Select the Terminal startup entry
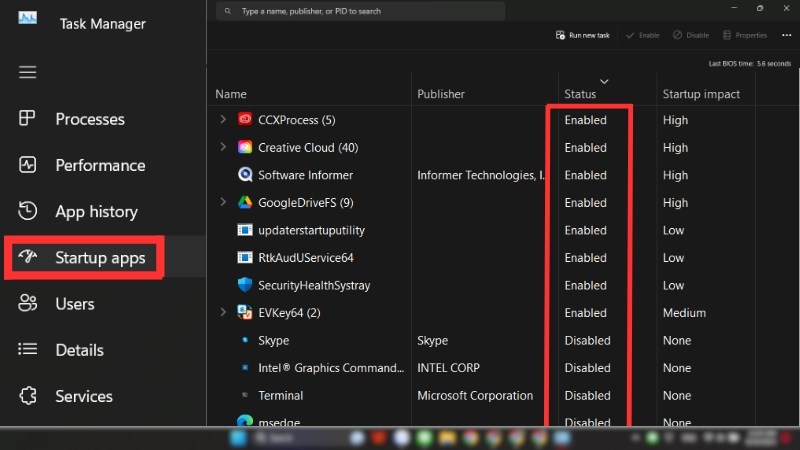Image resolution: width=800 pixels, height=450 pixels. (x=280, y=395)
